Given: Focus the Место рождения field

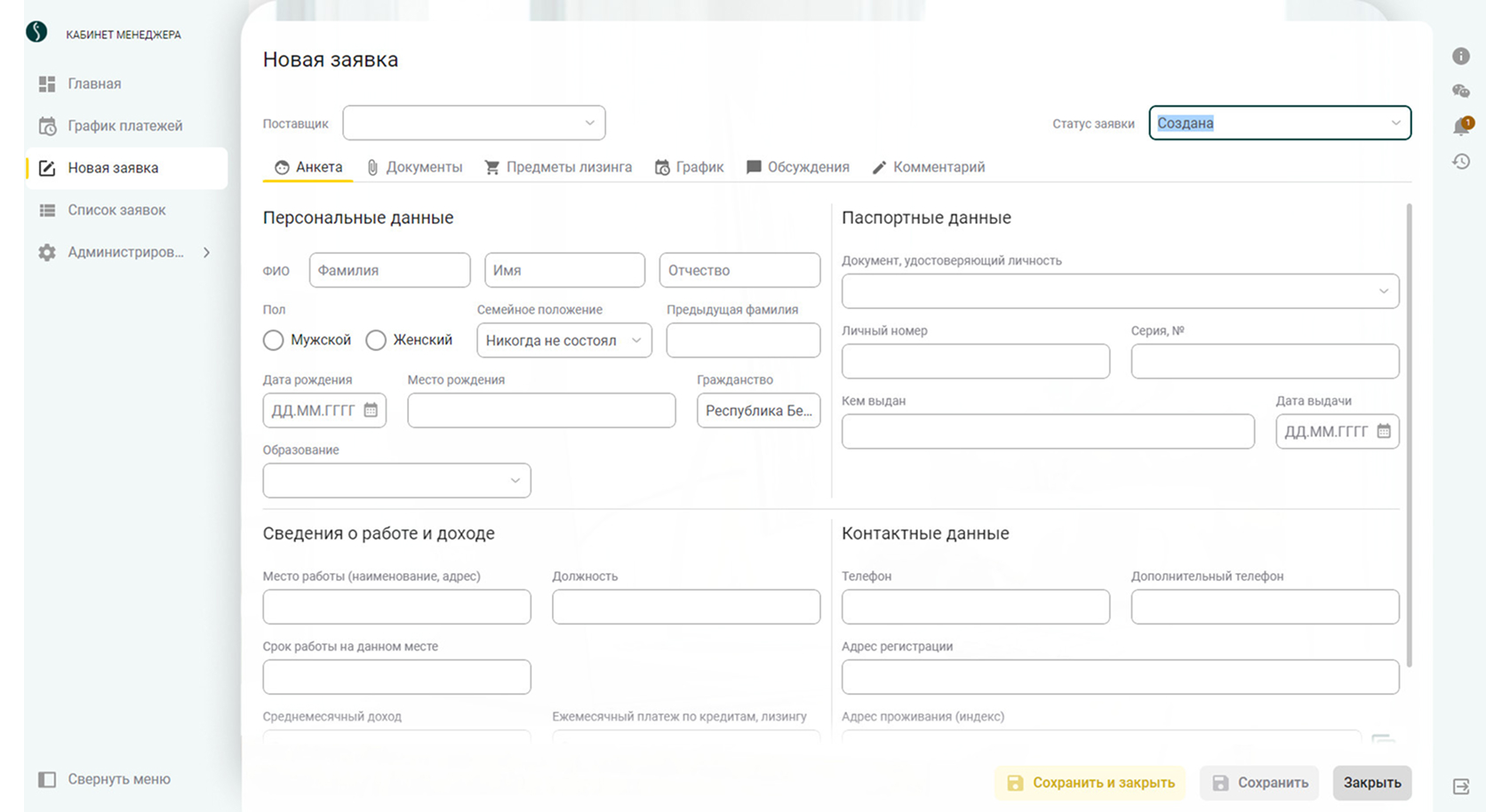Looking at the screenshot, I should (541, 410).
